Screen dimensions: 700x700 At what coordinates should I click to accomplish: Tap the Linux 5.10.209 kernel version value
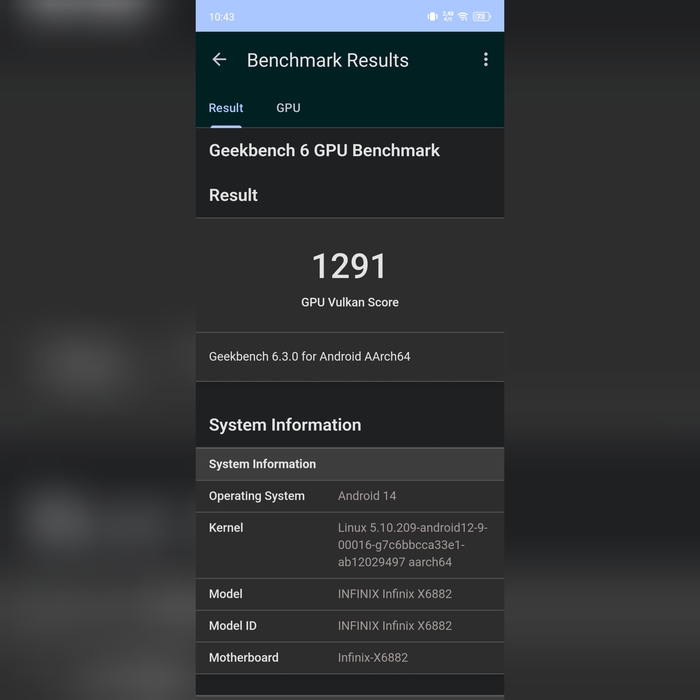point(412,545)
